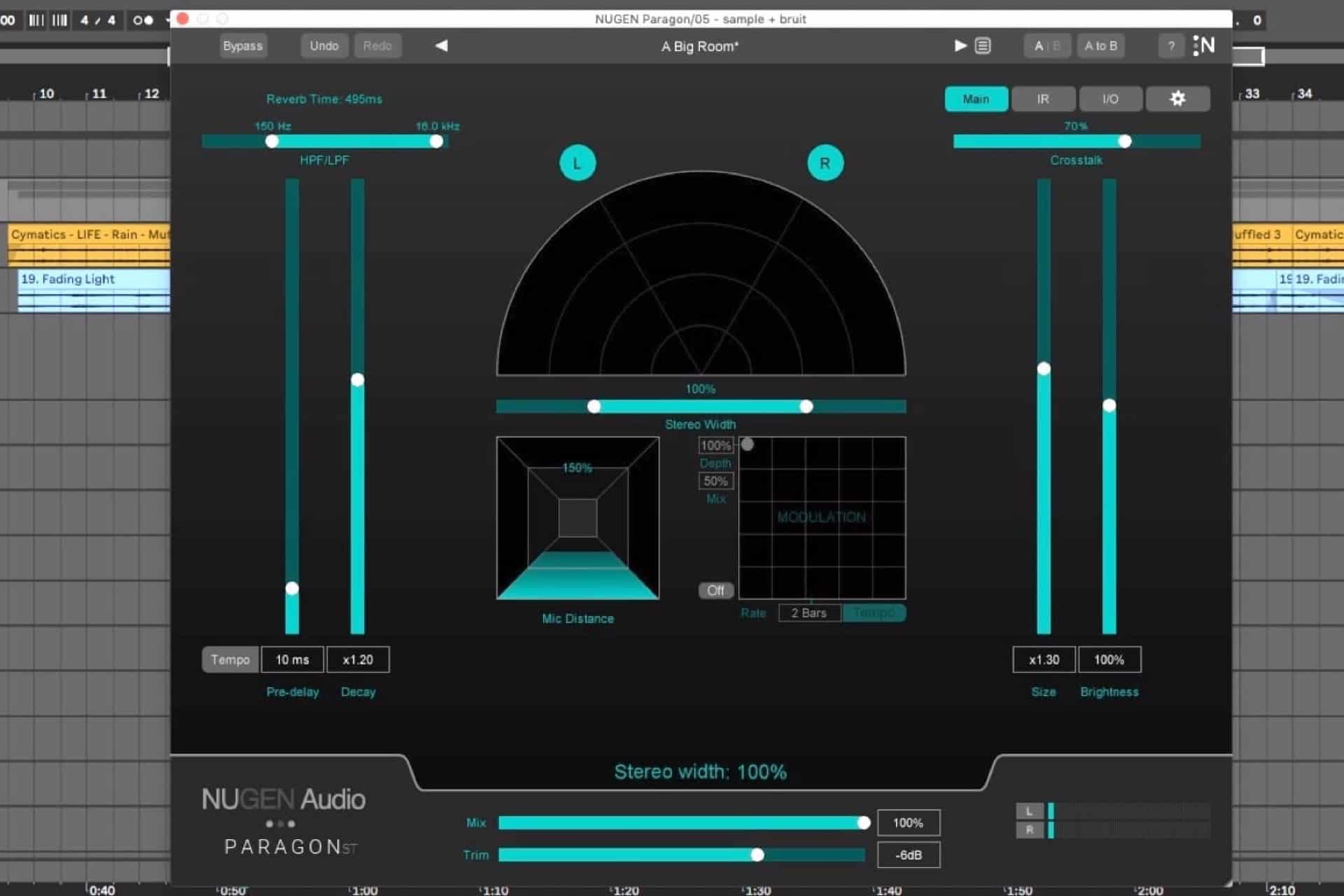1344x896 pixels.
Task: Select the R channel indicator
Action: (x=825, y=162)
